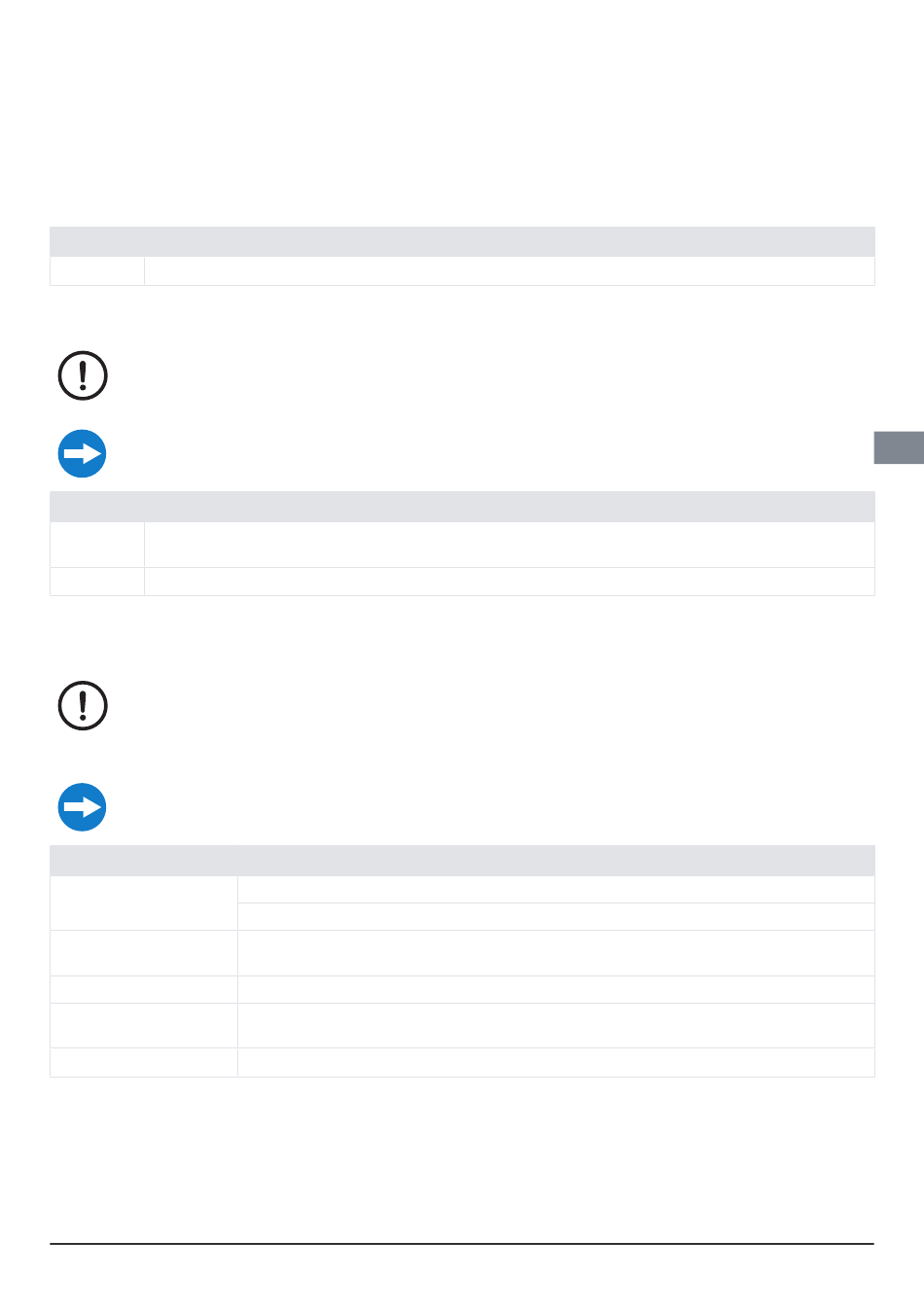The image size is (924, 1311).
Task: Click the merged first left cell, third table
Action: [x=143, y=904]
